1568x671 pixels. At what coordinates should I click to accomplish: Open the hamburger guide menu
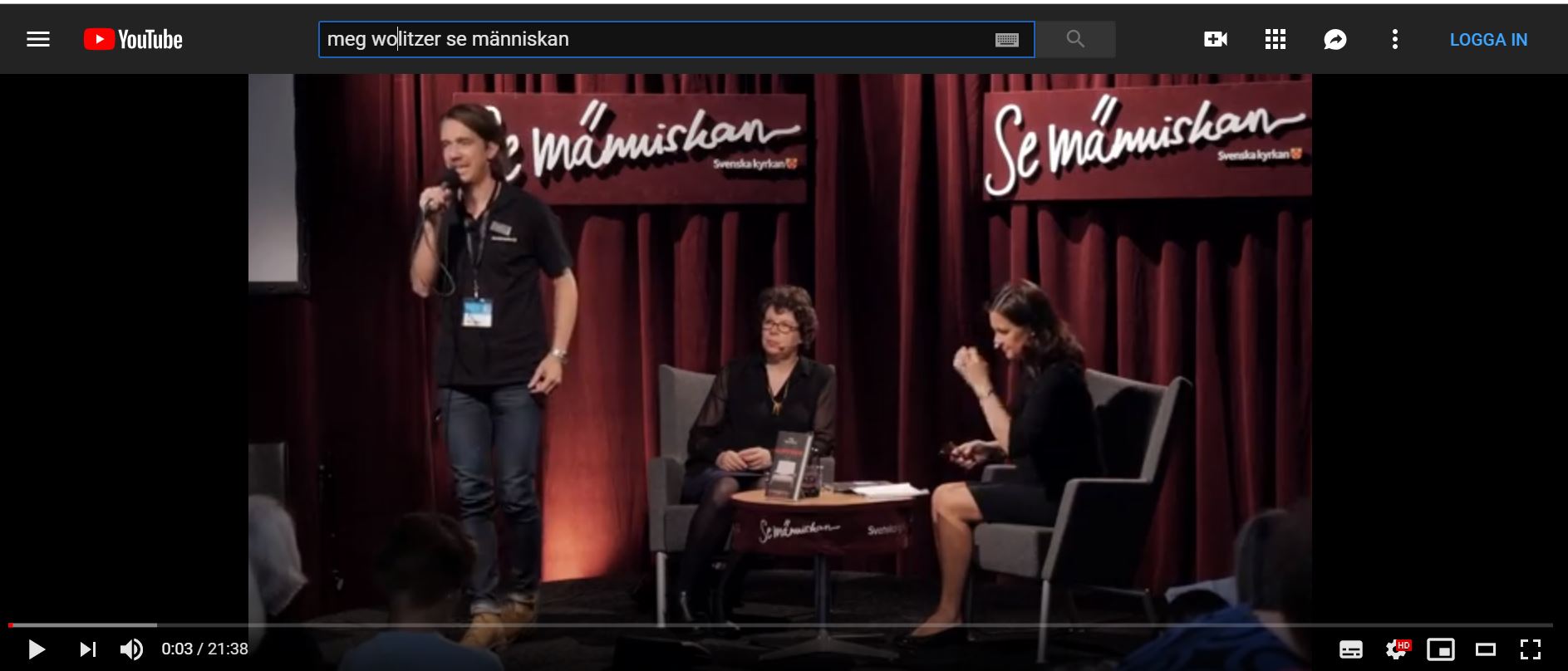[x=38, y=39]
